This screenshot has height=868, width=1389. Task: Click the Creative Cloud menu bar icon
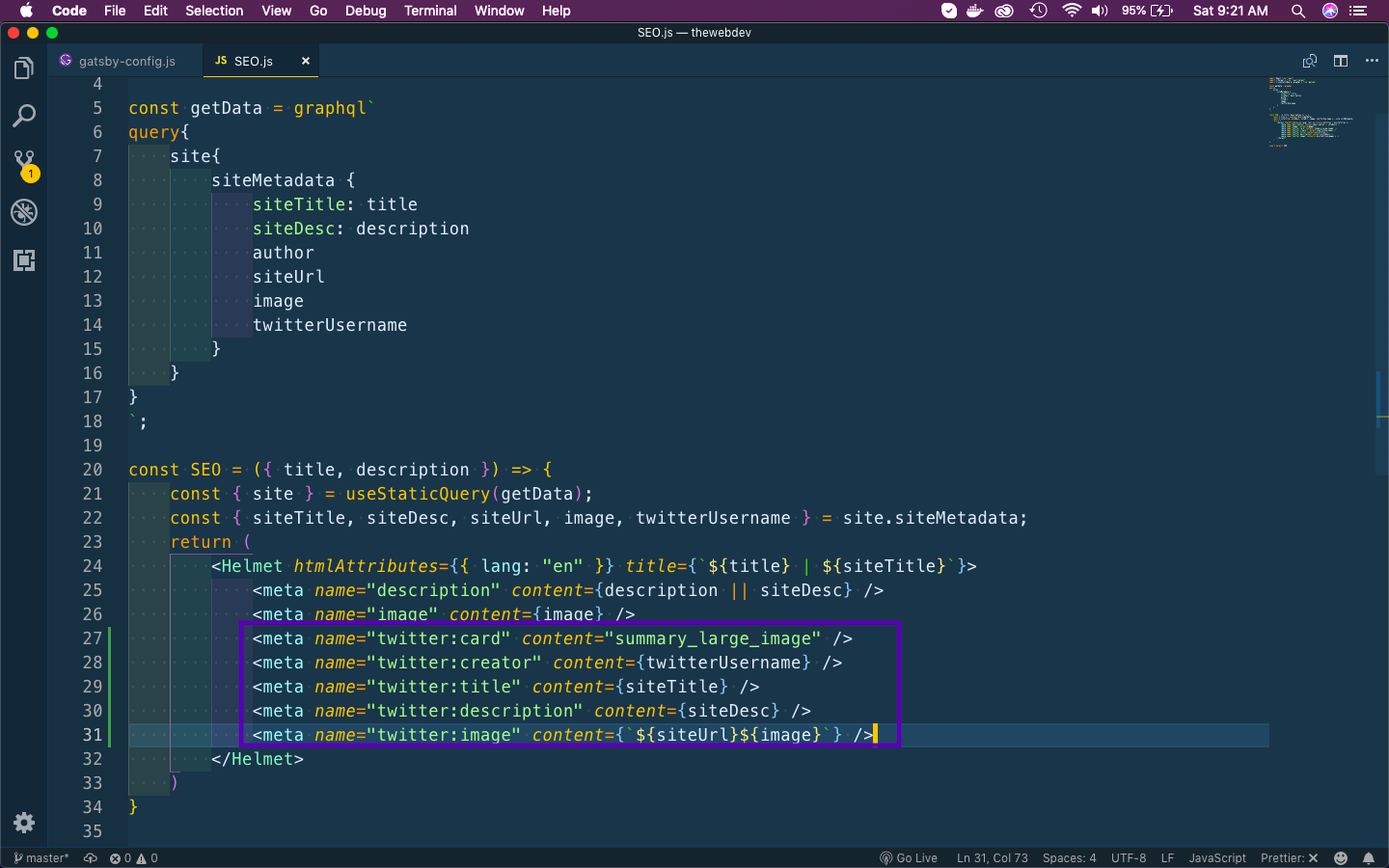click(x=1004, y=11)
